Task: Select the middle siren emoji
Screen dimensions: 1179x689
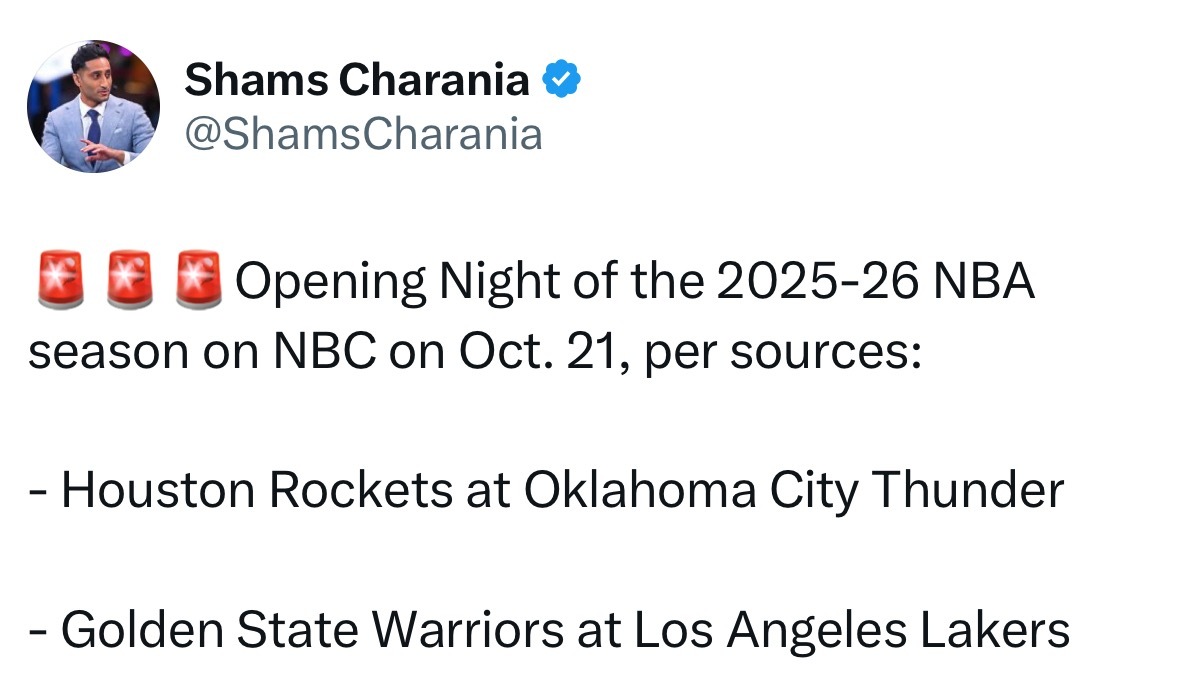Action: (129, 281)
